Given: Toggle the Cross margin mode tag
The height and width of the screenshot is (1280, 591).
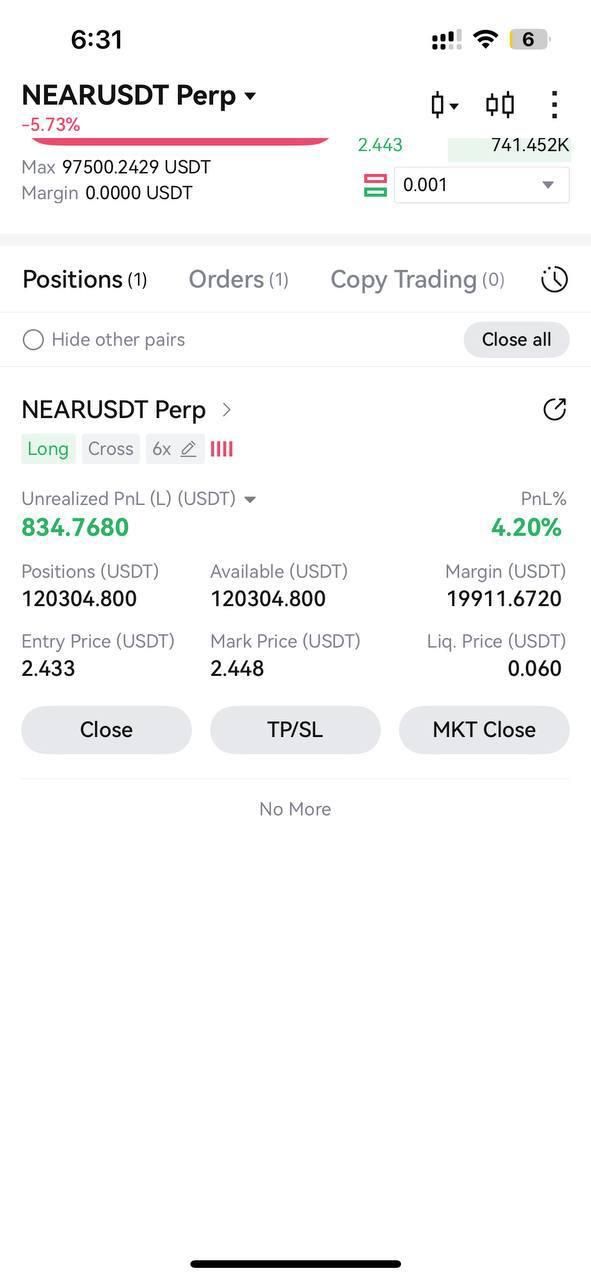Looking at the screenshot, I should click(110, 449).
